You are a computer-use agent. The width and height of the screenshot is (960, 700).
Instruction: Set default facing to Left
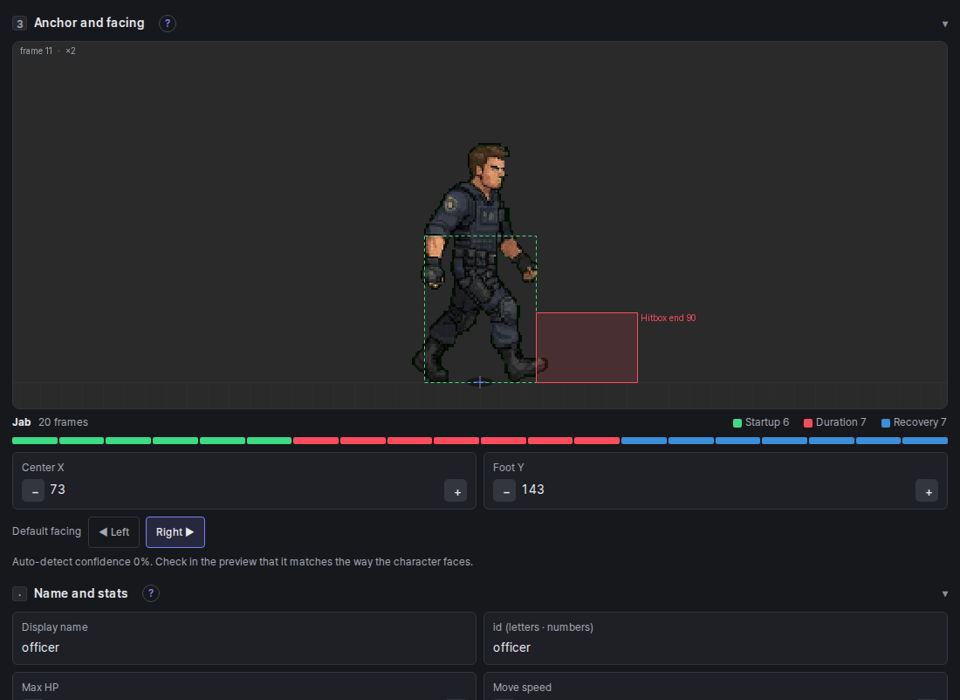[x=114, y=532]
